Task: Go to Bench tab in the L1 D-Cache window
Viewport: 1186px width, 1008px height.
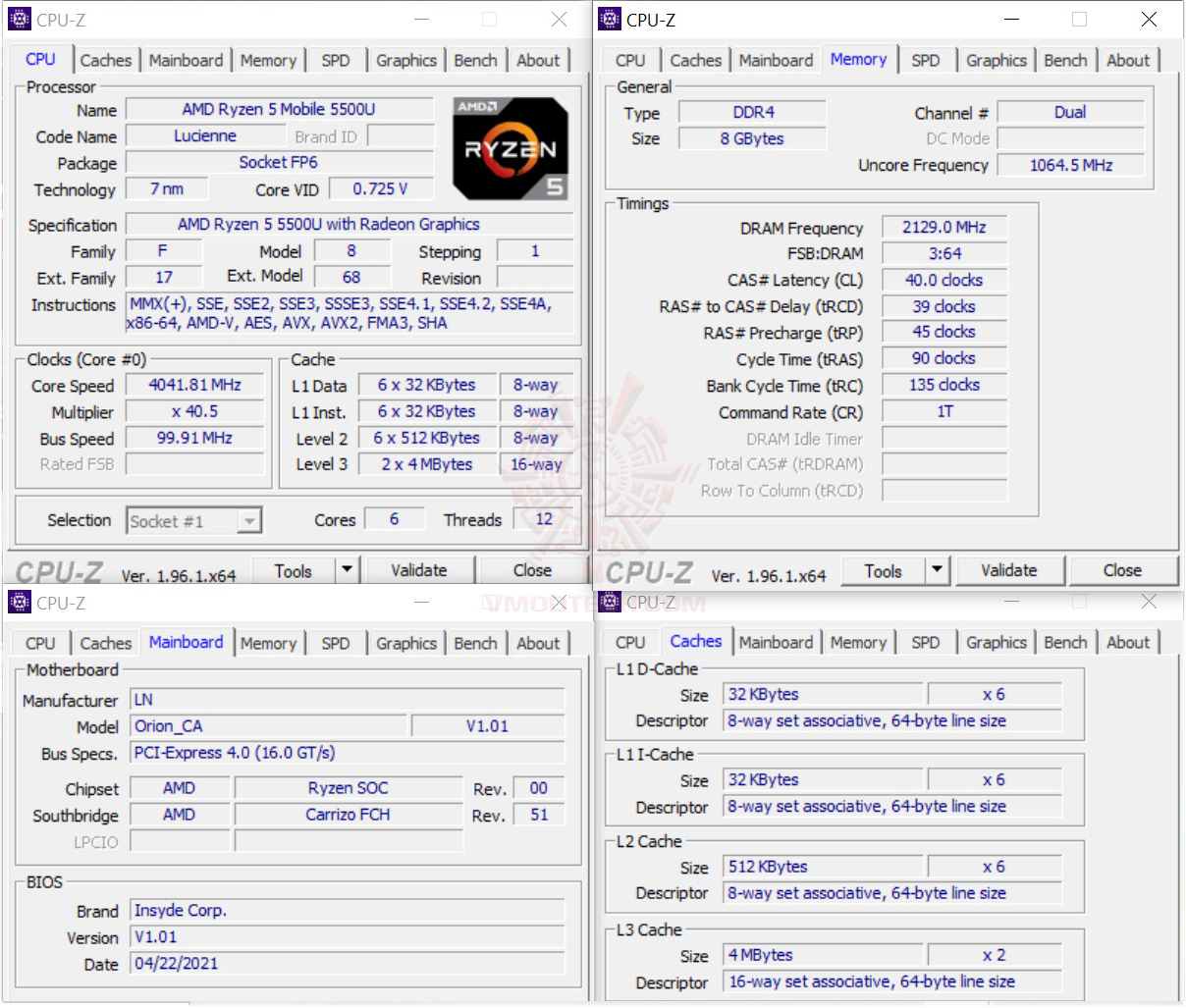Action: pos(1066,642)
